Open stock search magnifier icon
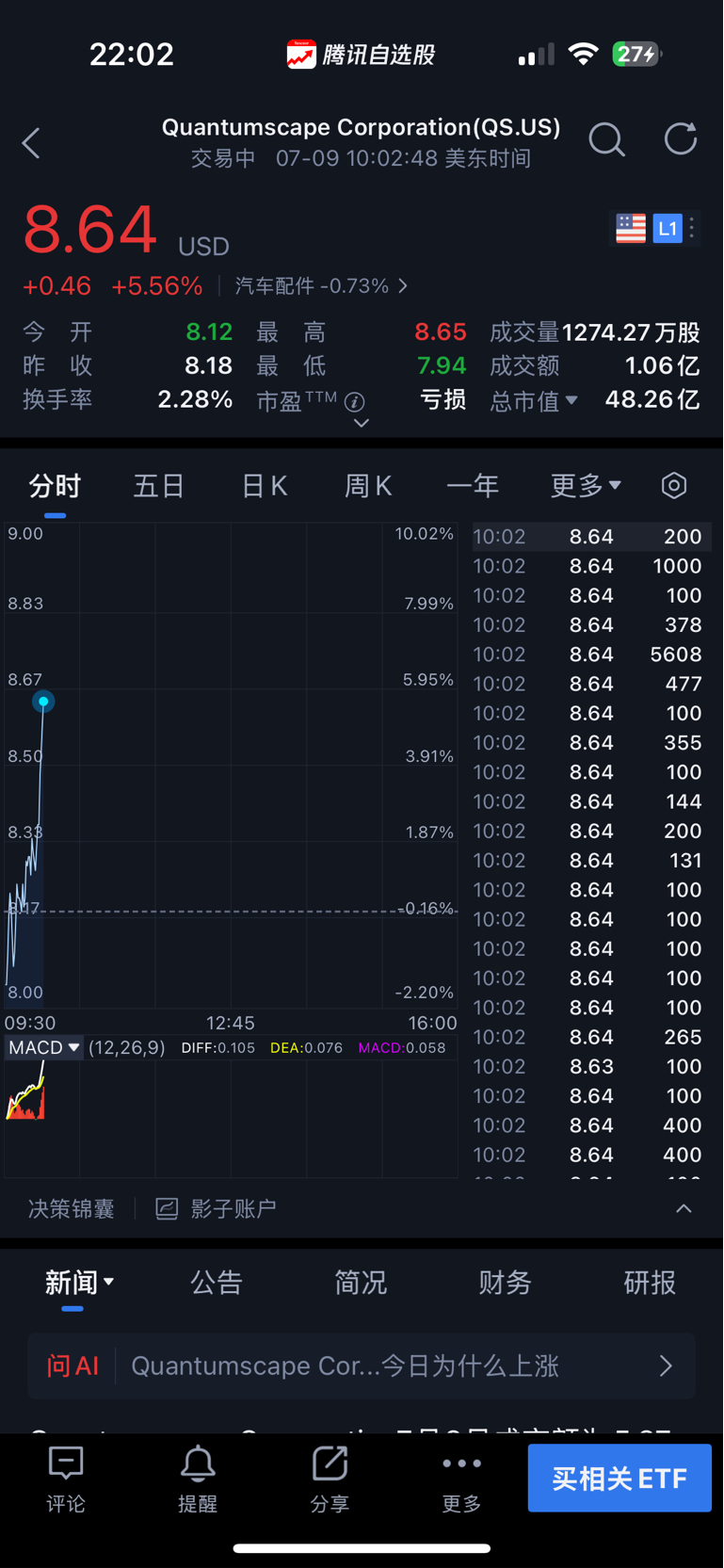This screenshot has width=724, height=1568. 606,140
